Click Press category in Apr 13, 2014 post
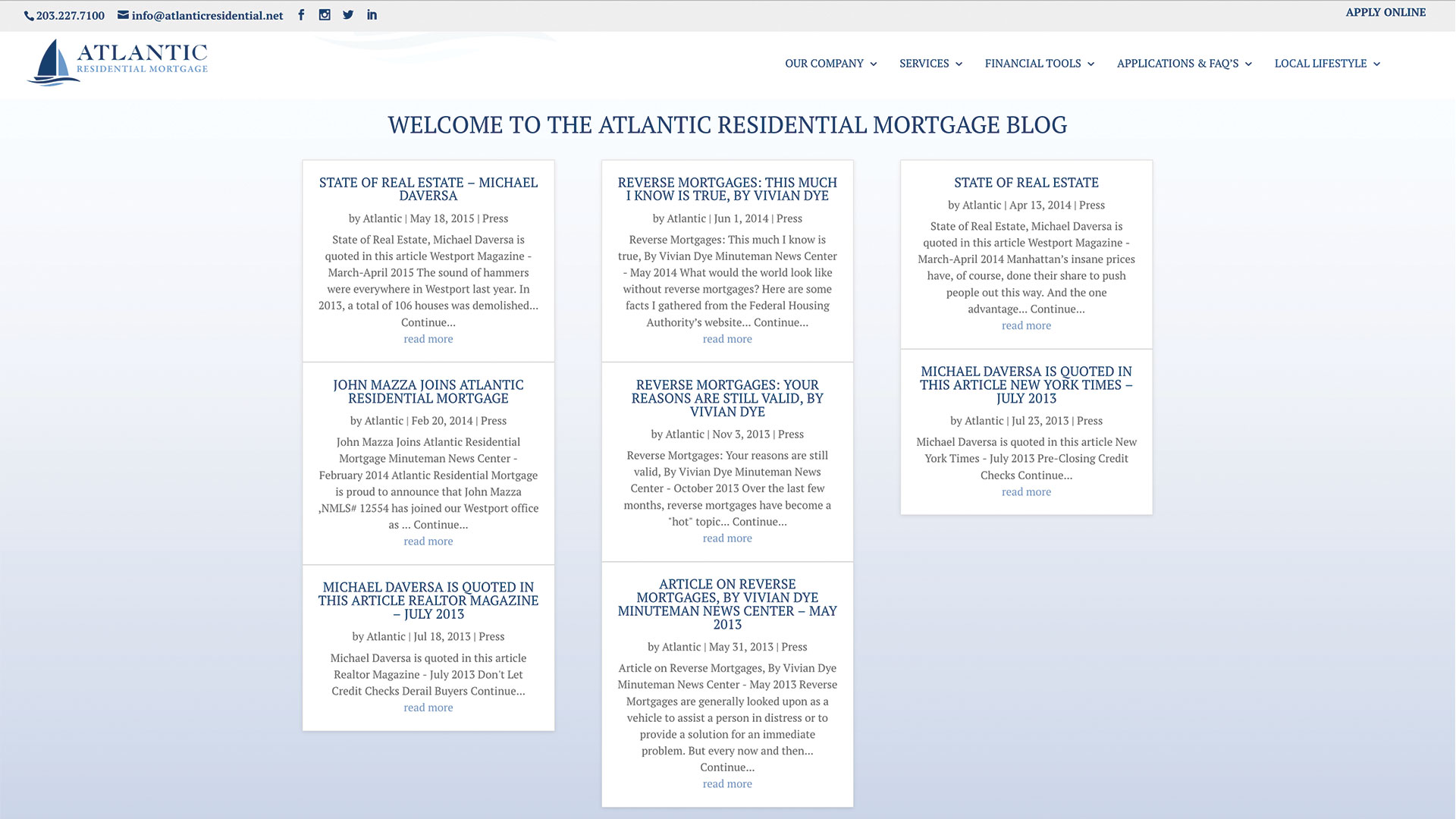 point(1092,206)
